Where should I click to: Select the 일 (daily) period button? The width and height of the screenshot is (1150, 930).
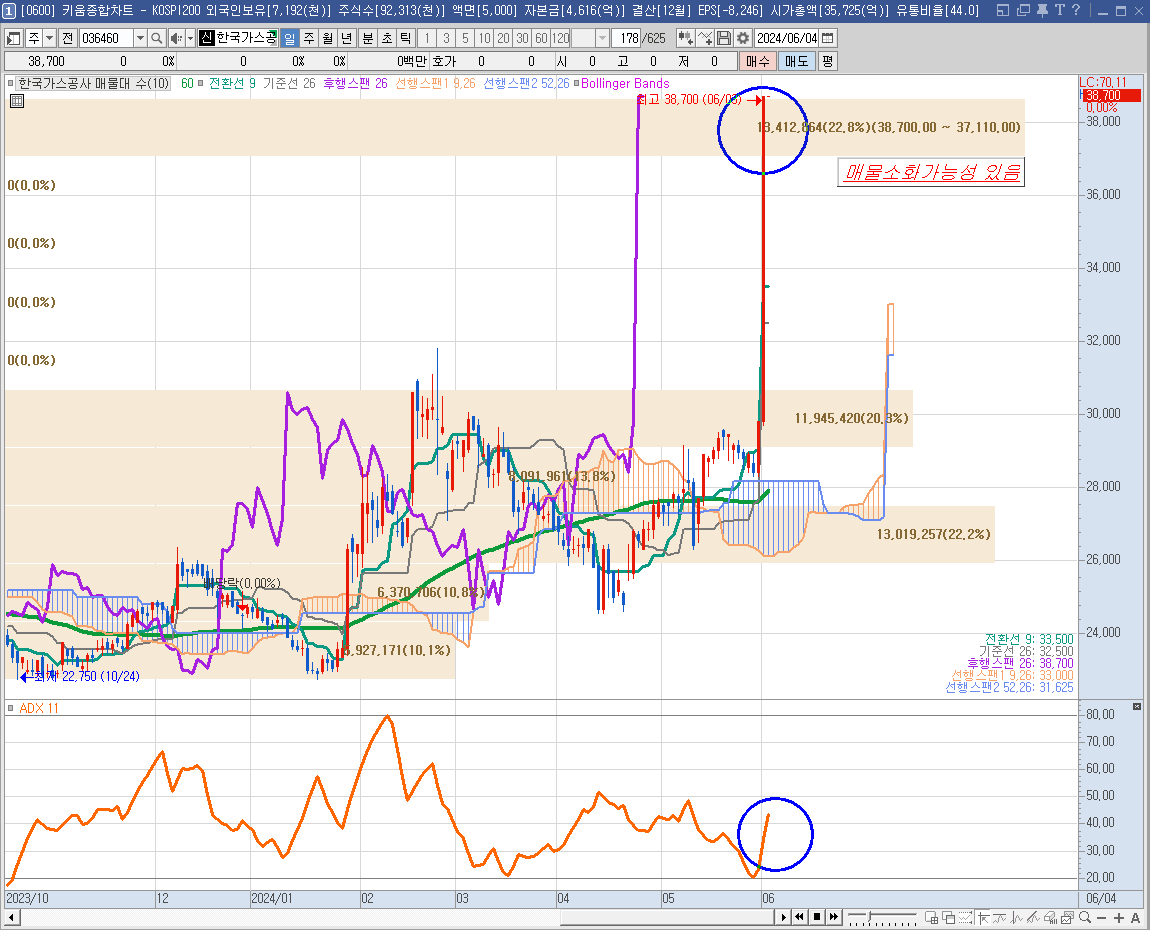coord(290,38)
